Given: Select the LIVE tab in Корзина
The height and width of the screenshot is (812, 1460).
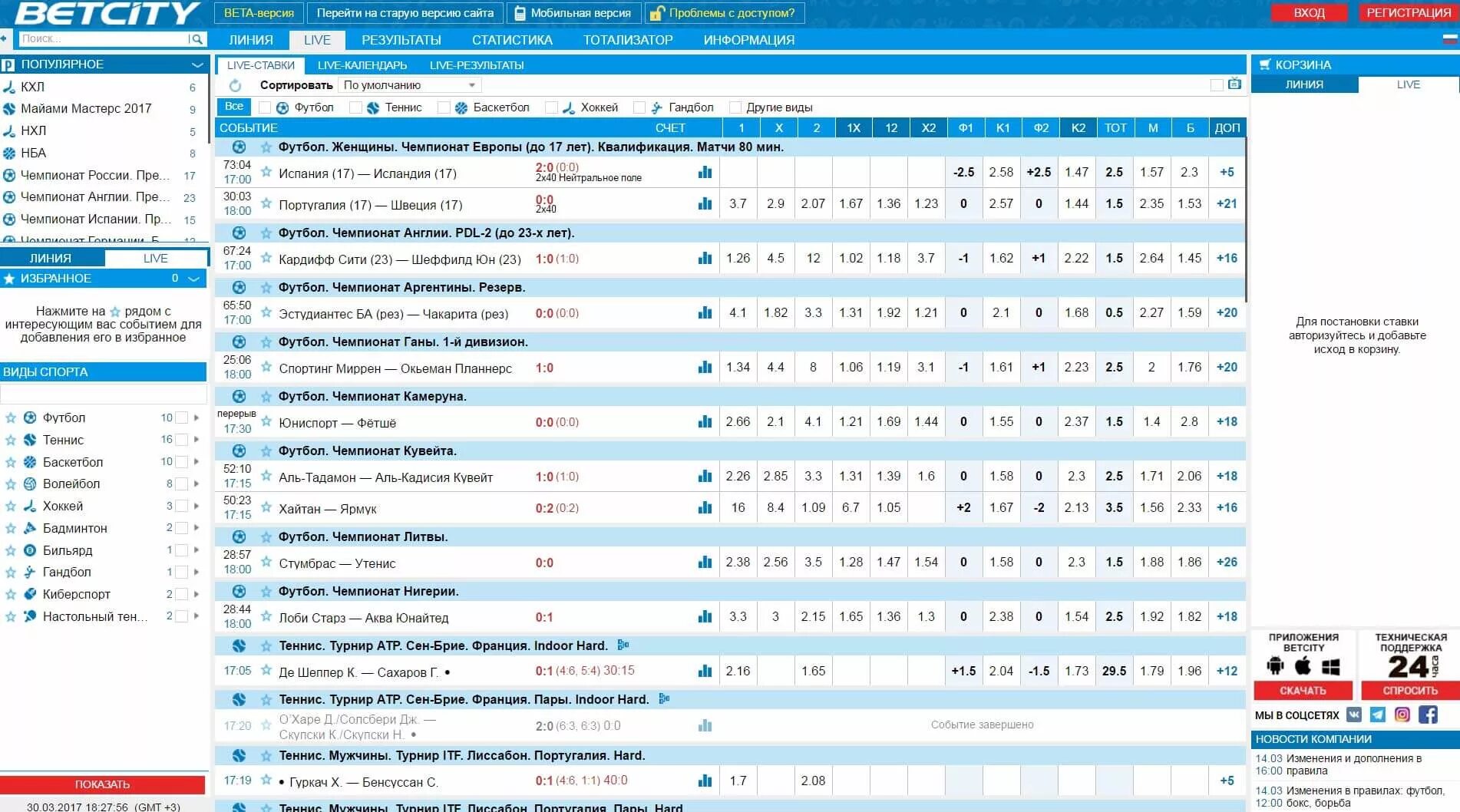Looking at the screenshot, I should 1409,84.
